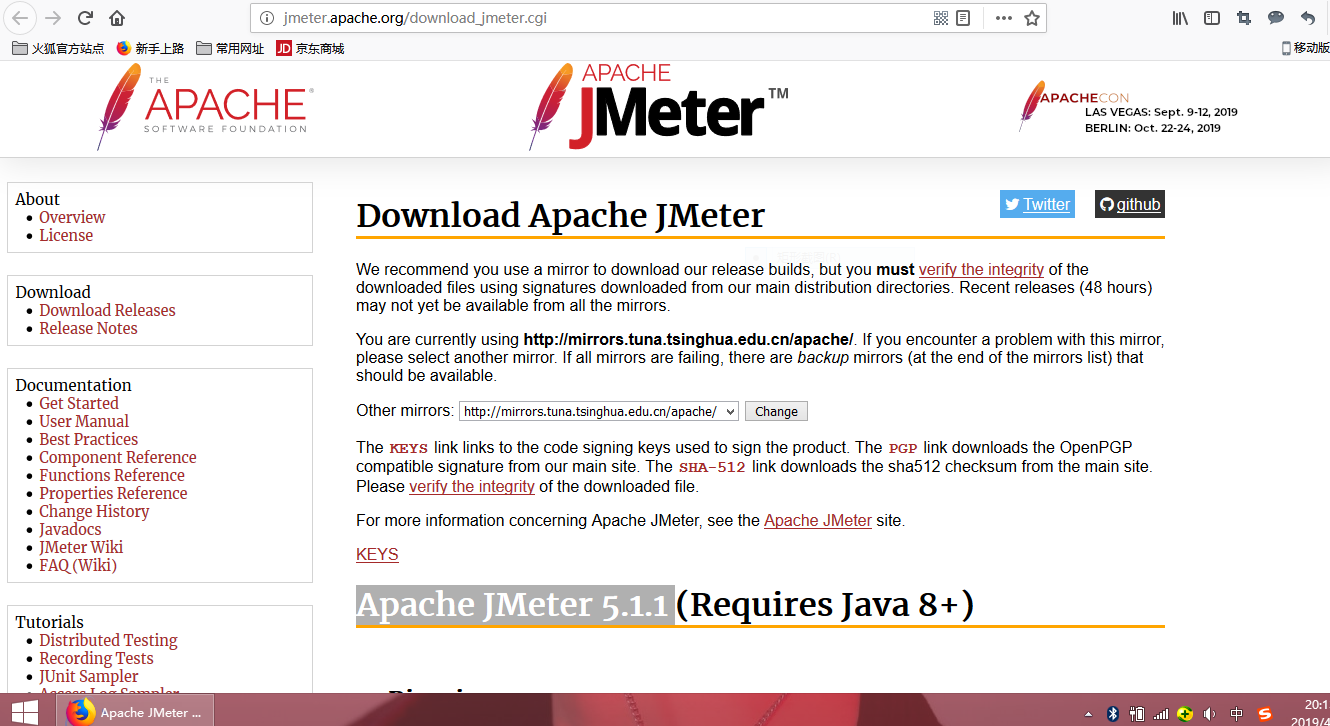
Task: Open the User Manual link
Action: tap(84, 421)
